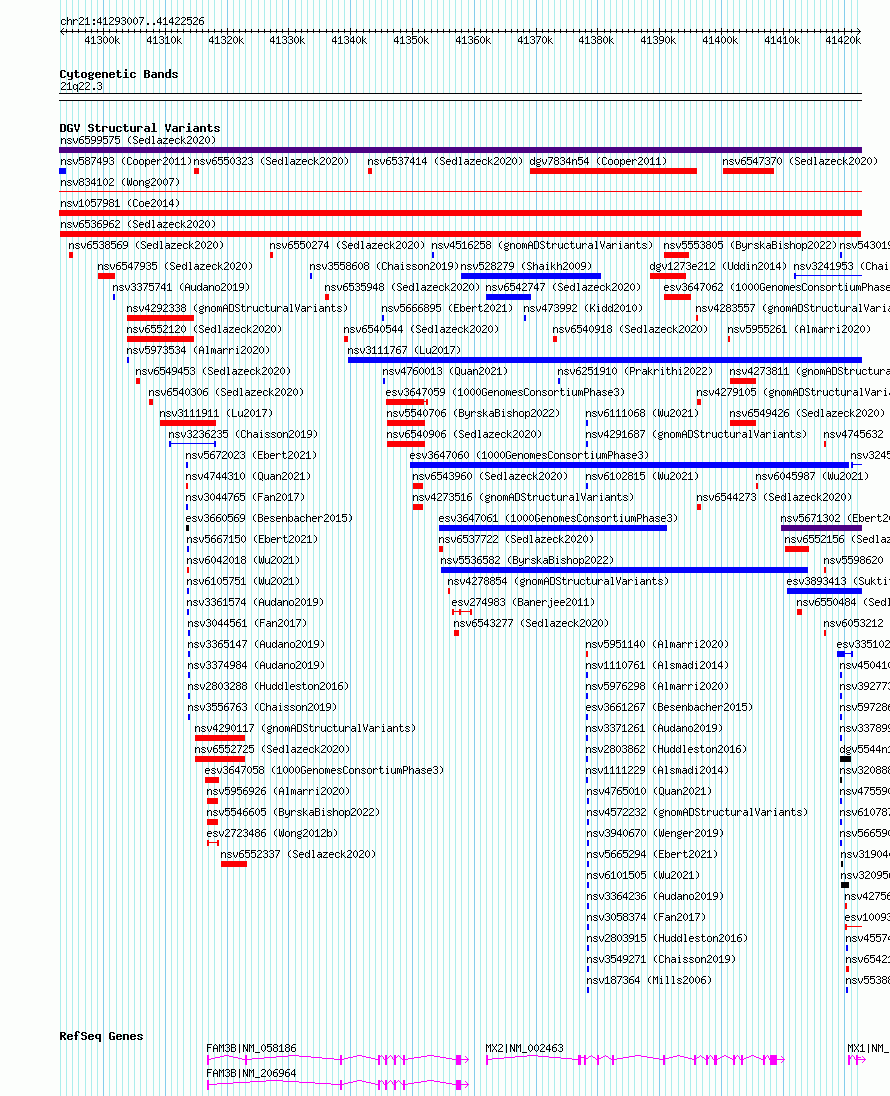Click nsv6251910 (Prakrithi2022) variant label
This screenshot has height=1096, width=890.
[x=636, y=370]
